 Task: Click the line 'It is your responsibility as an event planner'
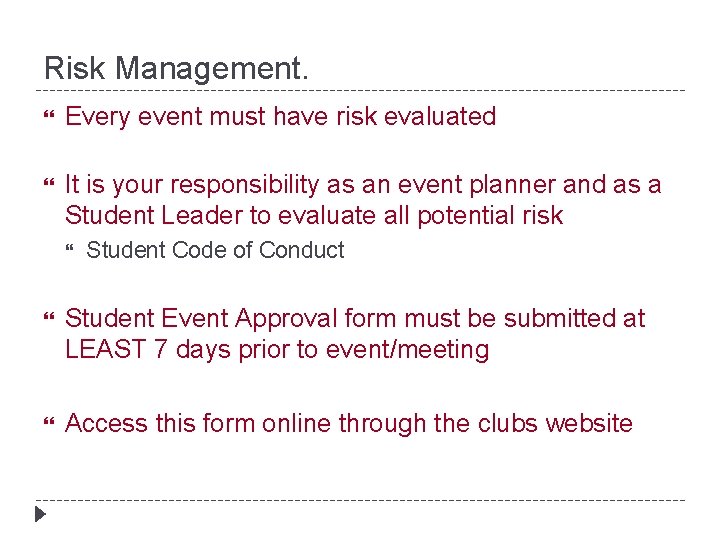point(362,184)
